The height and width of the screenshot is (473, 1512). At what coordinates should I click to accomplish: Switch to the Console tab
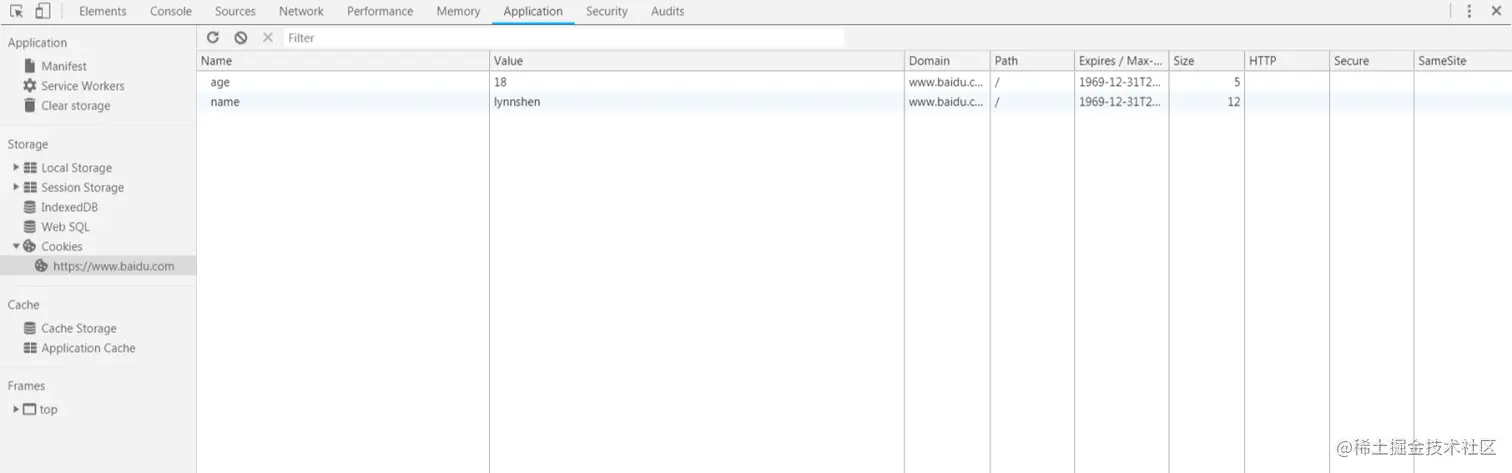171,11
